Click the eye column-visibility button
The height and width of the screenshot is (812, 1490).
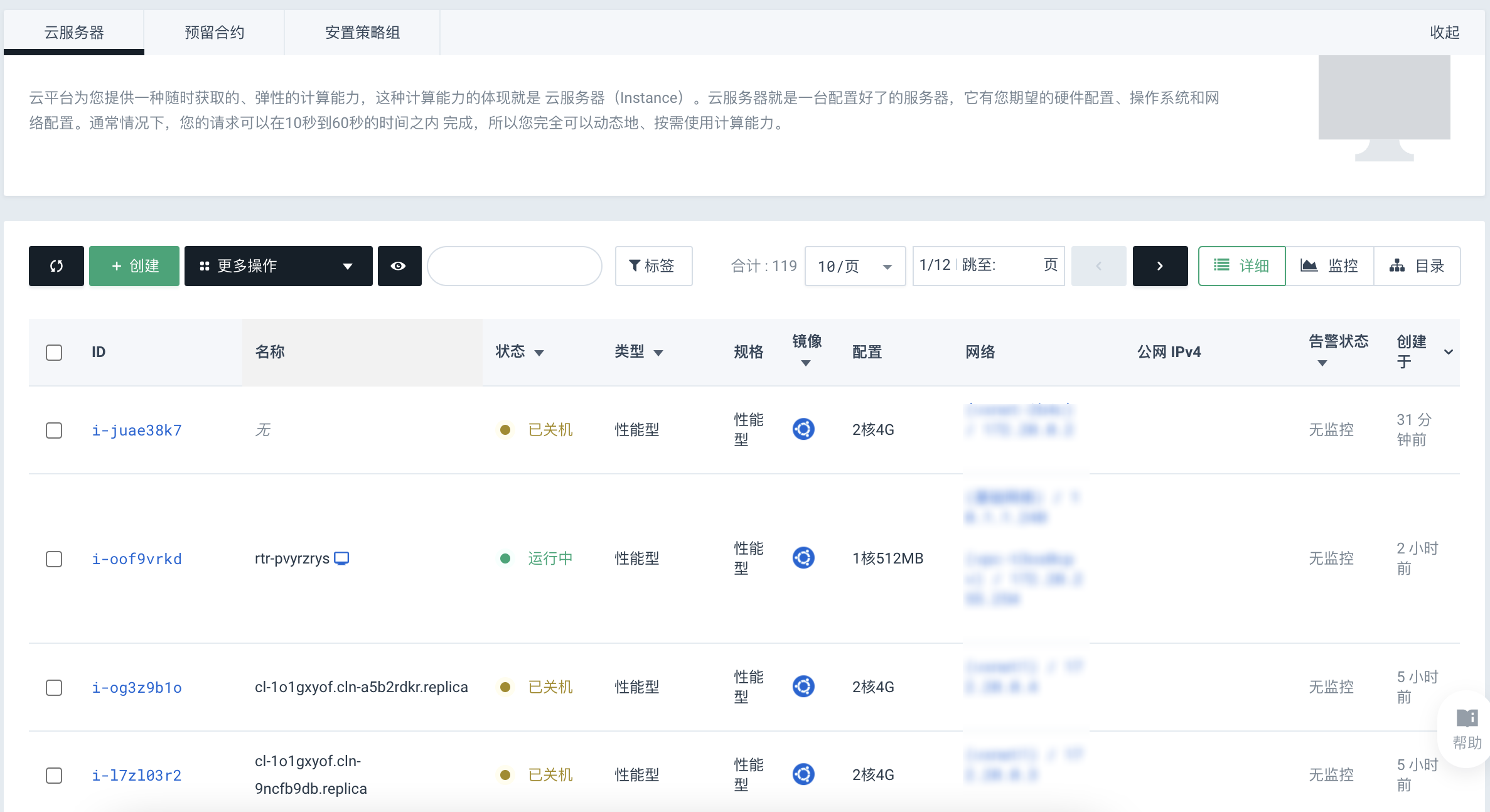(399, 266)
